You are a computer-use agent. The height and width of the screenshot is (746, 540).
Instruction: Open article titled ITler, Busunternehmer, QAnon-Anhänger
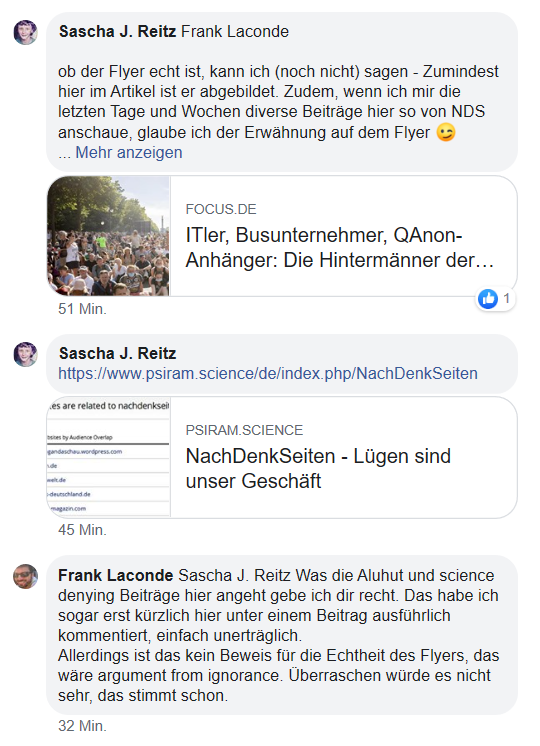tap(340, 248)
